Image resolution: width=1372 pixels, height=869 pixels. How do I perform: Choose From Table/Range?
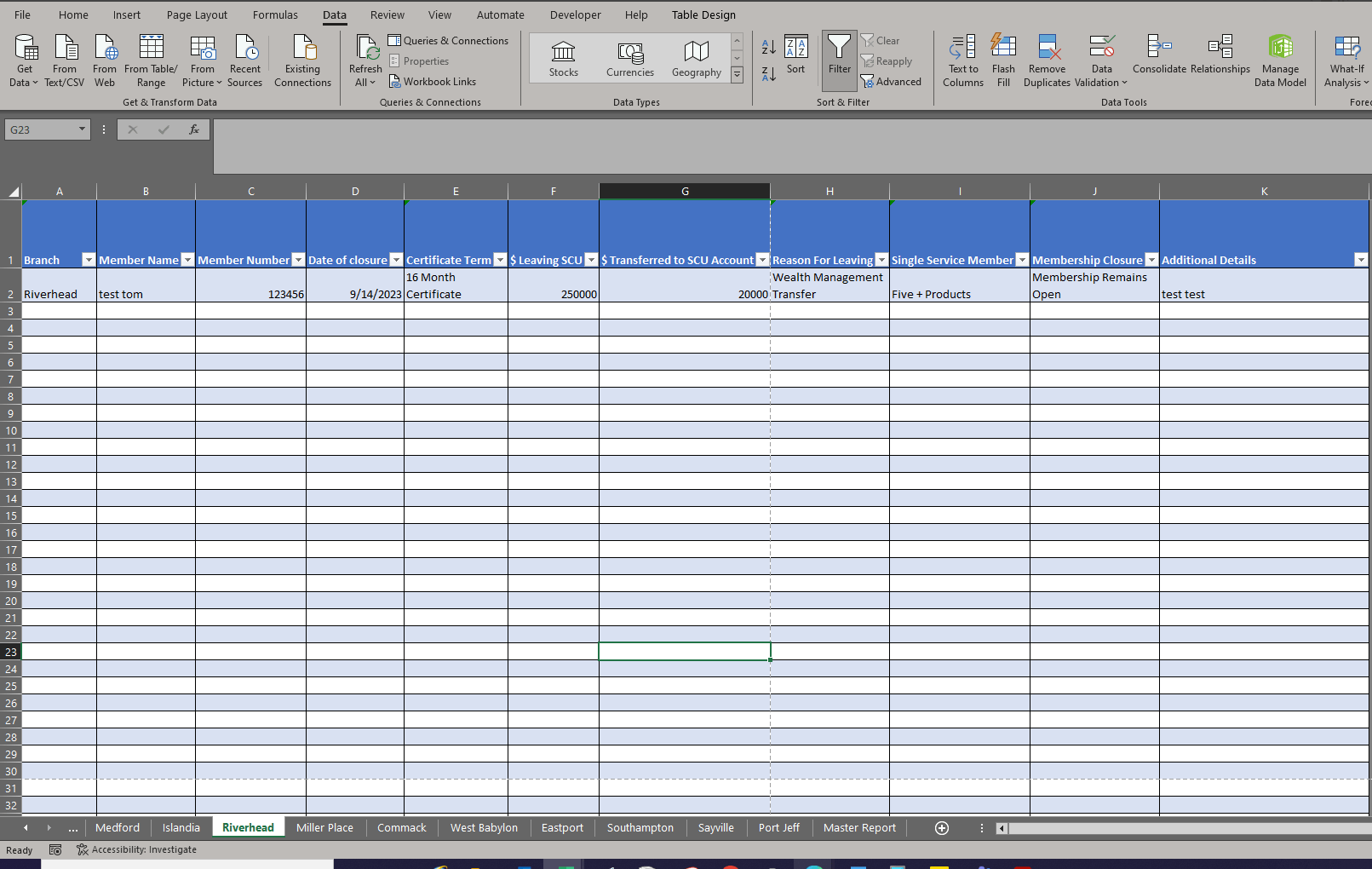151,60
